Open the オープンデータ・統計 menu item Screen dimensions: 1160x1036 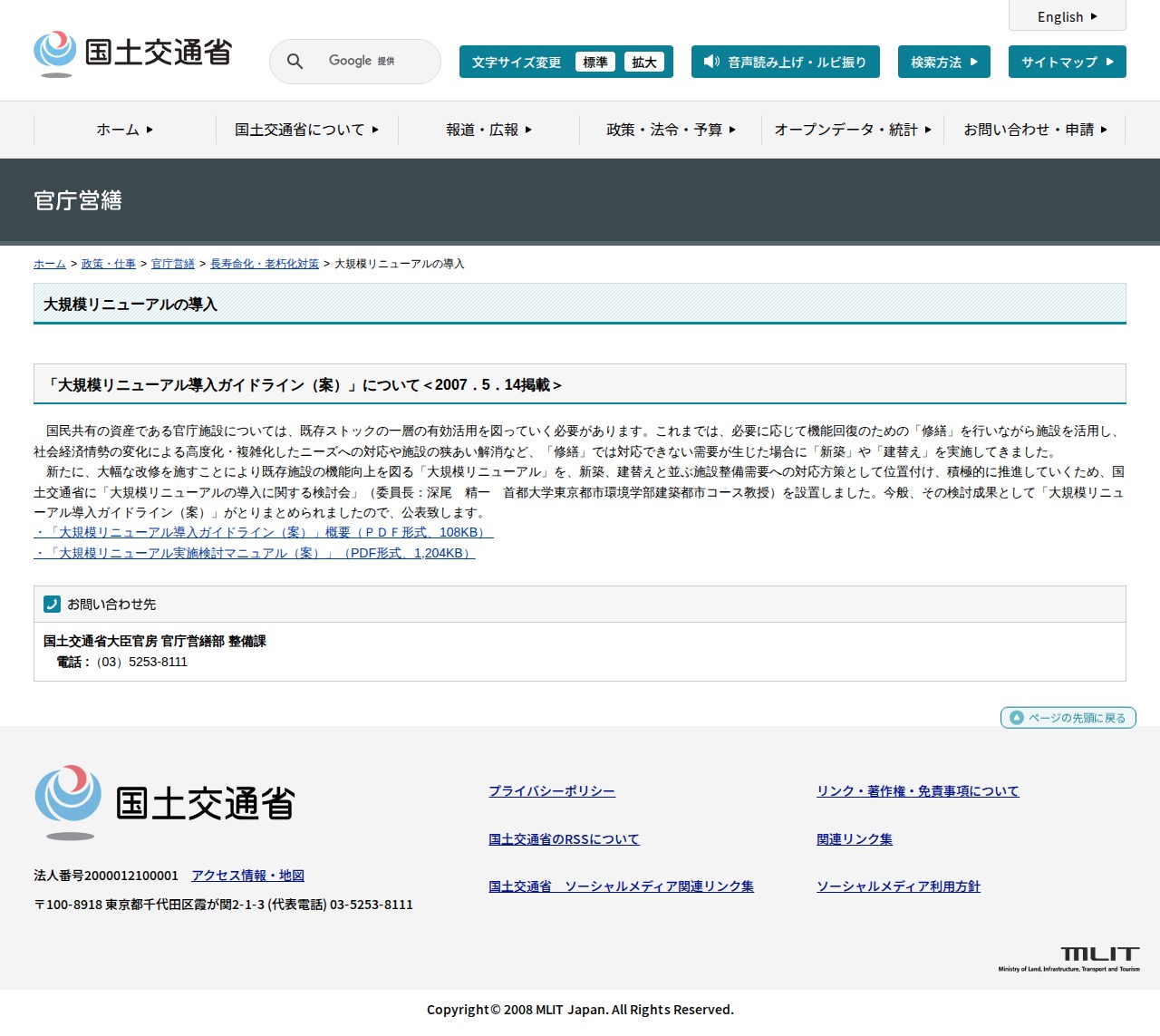(852, 130)
